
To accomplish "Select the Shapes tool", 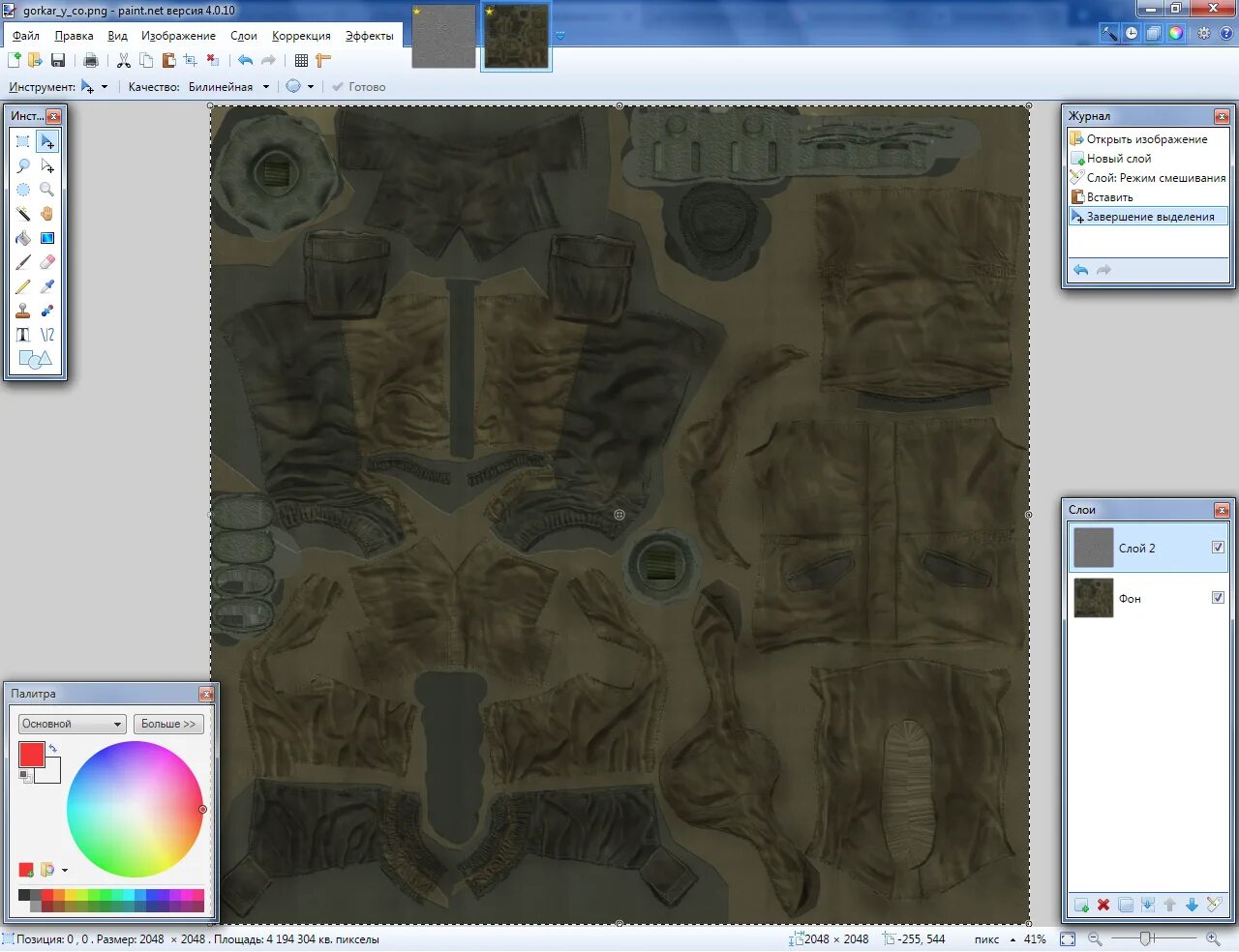I will pos(35,360).
